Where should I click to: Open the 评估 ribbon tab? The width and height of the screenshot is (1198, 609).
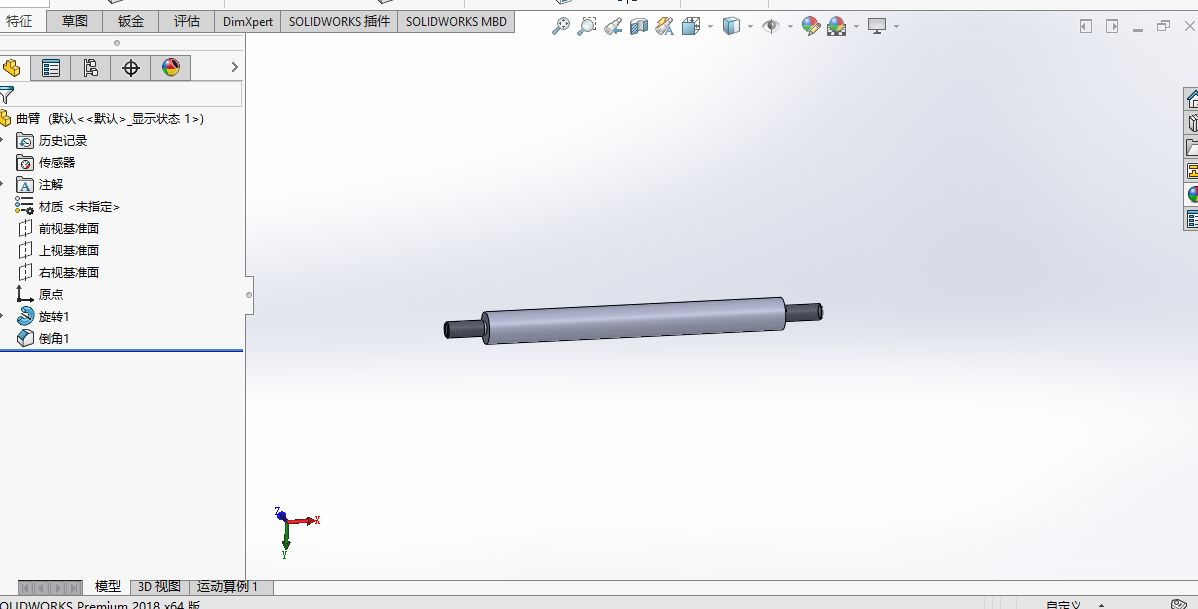tap(186, 21)
